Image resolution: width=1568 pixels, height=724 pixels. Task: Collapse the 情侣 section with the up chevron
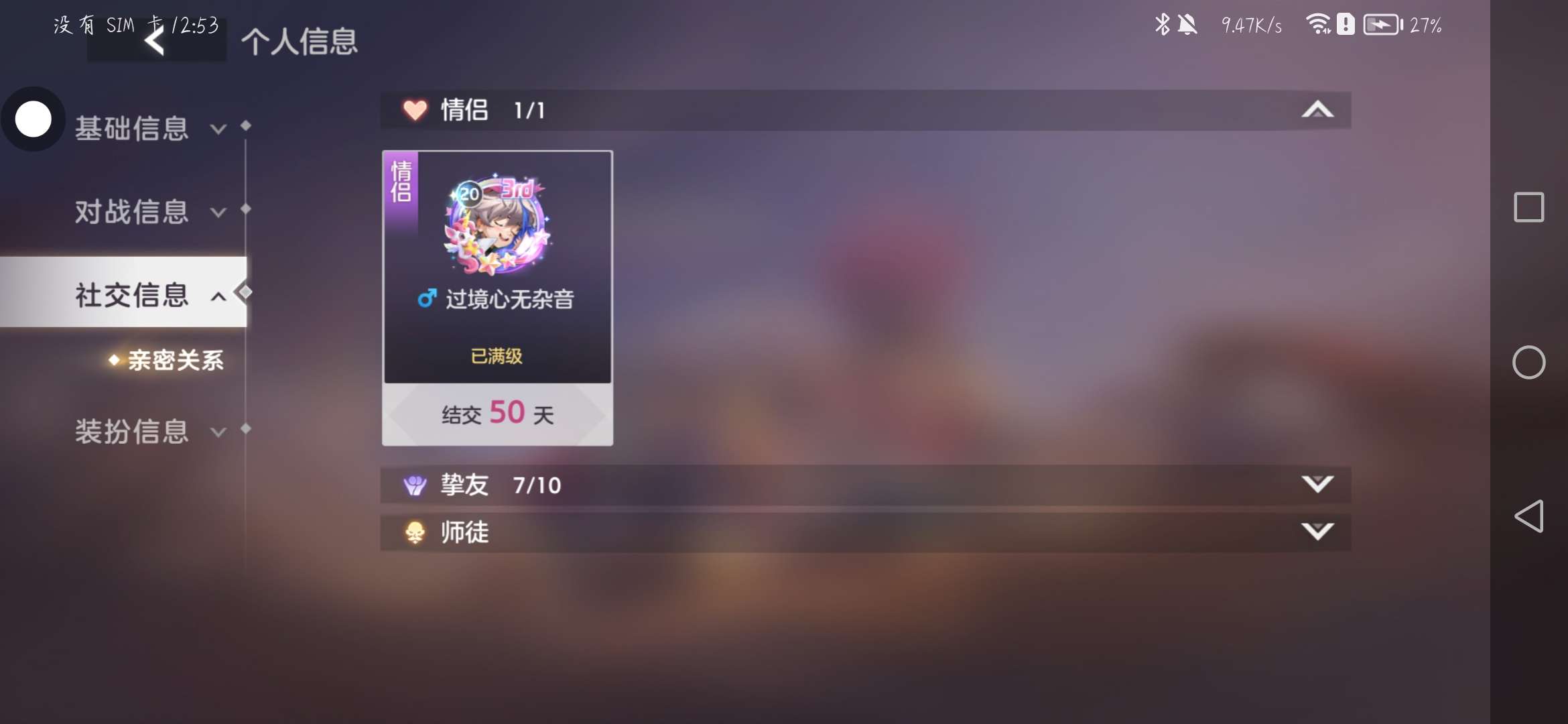click(x=1317, y=109)
